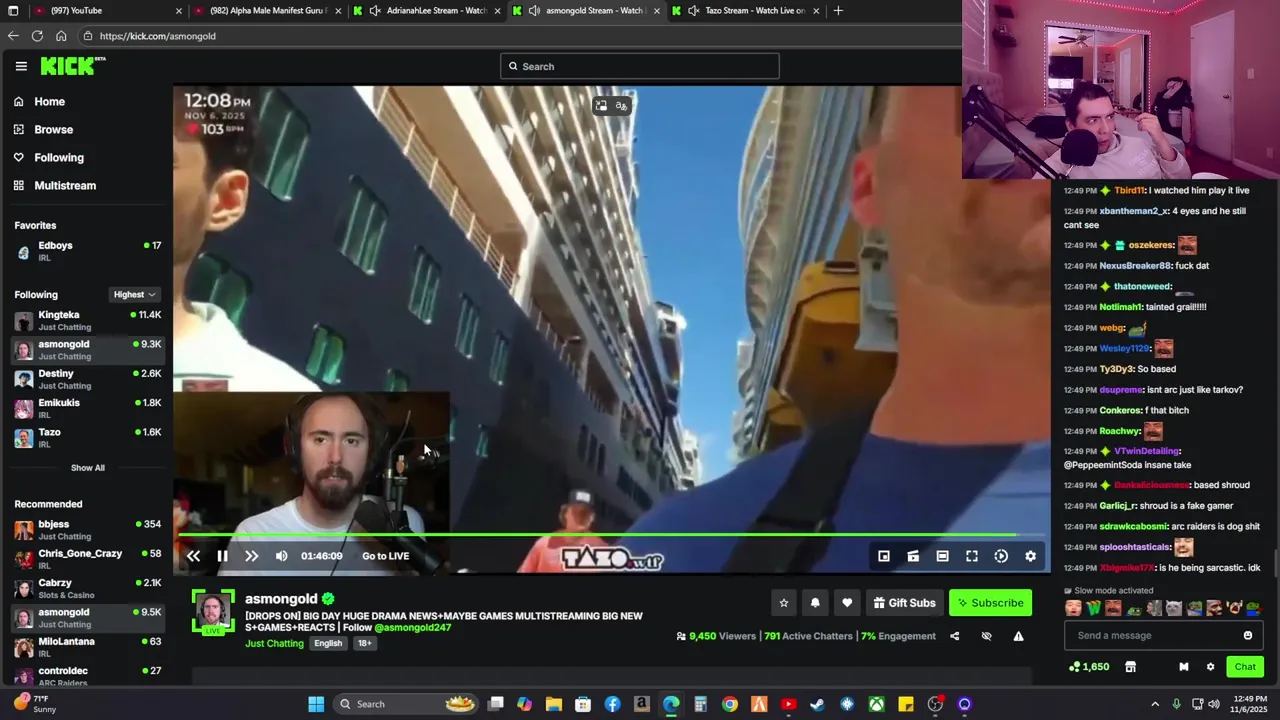
Task: Open Tazo channel in Following list
Action: point(87,437)
